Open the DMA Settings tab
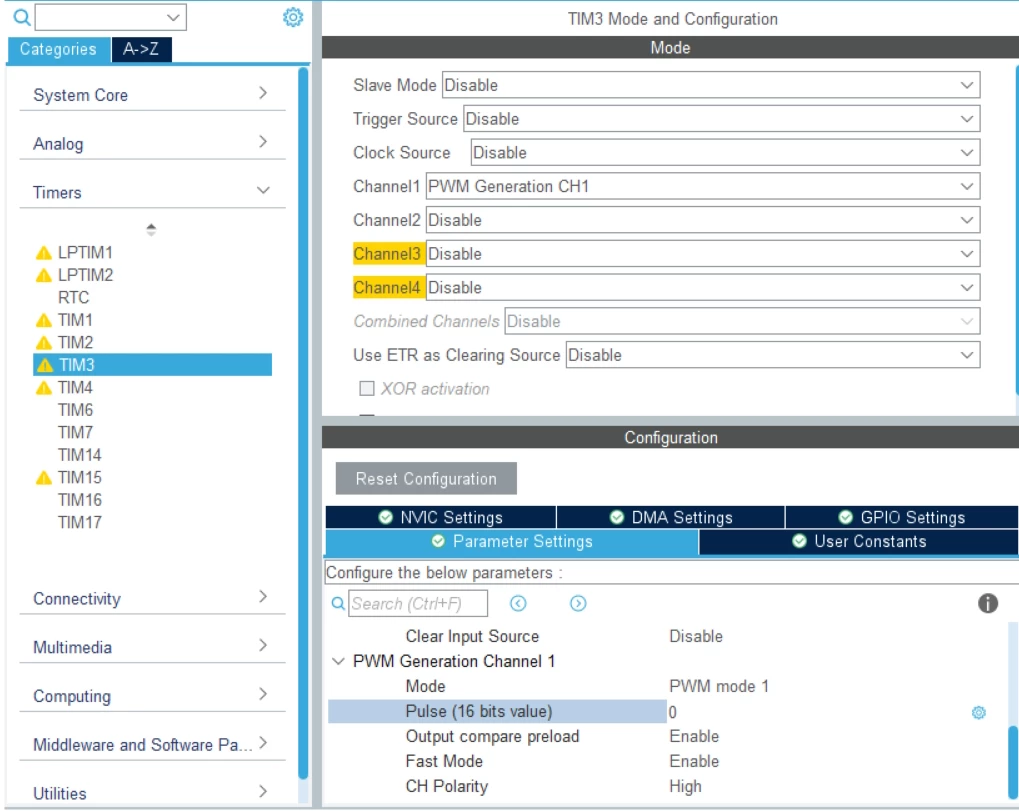The height and width of the screenshot is (811, 1019). [x=671, y=517]
